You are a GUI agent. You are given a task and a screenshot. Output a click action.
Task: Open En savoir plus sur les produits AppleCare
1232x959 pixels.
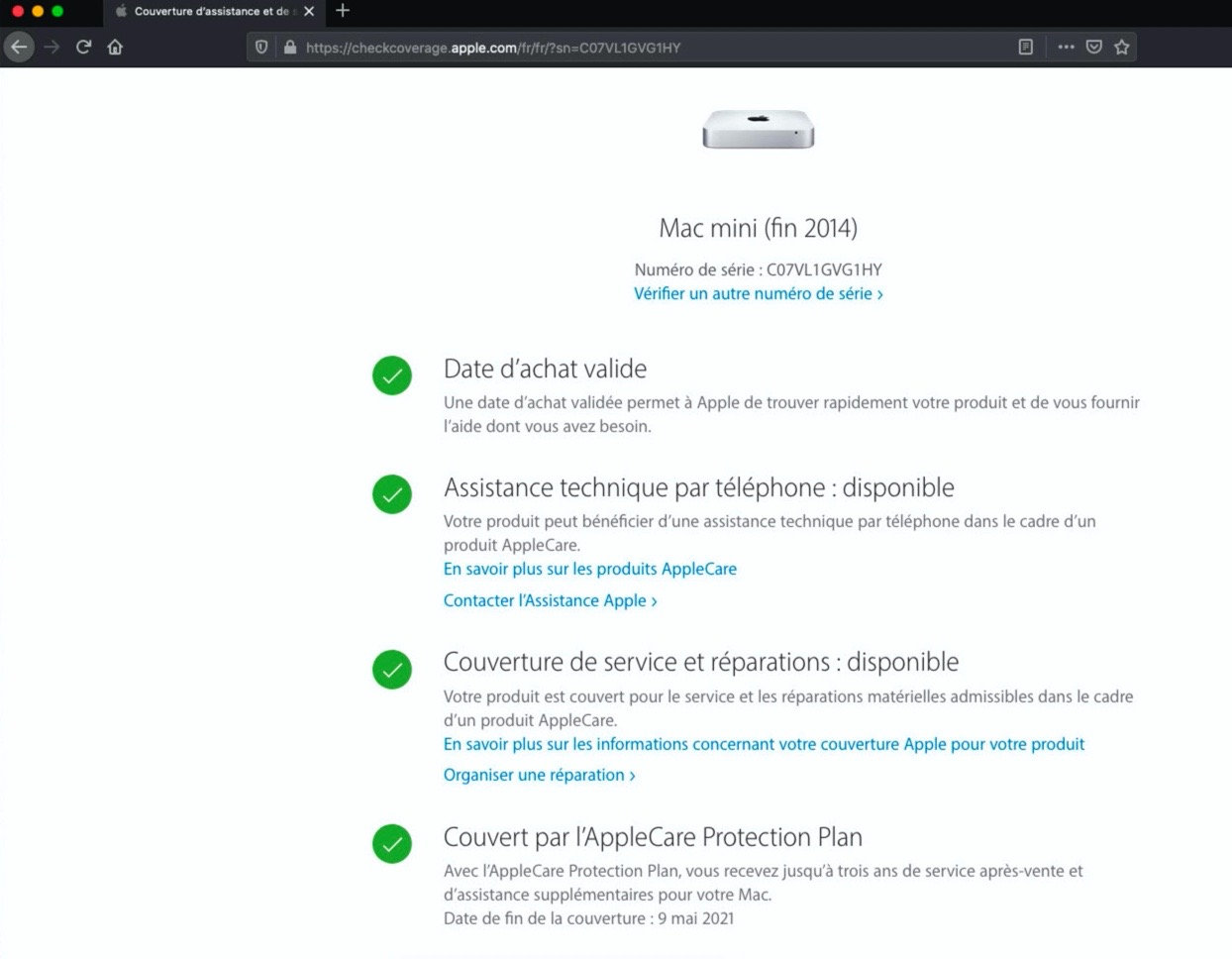tap(590, 569)
